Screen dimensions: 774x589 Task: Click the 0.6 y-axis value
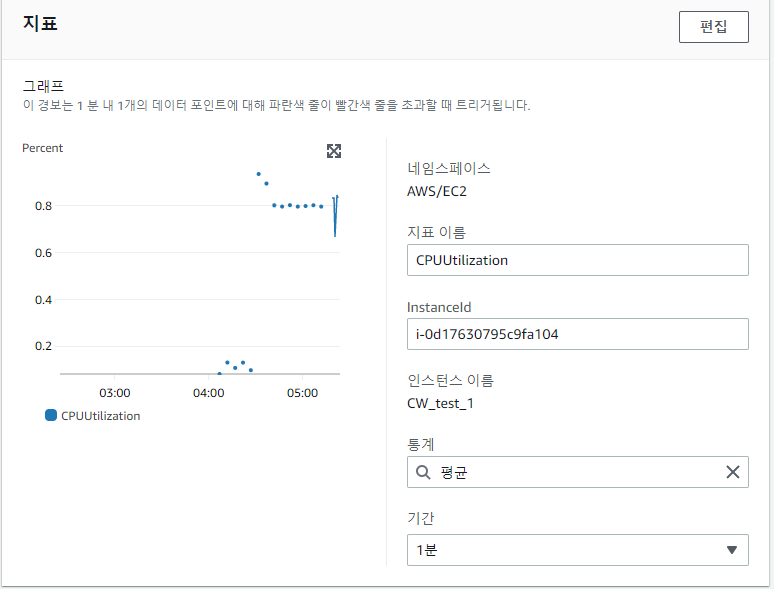pos(43,253)
